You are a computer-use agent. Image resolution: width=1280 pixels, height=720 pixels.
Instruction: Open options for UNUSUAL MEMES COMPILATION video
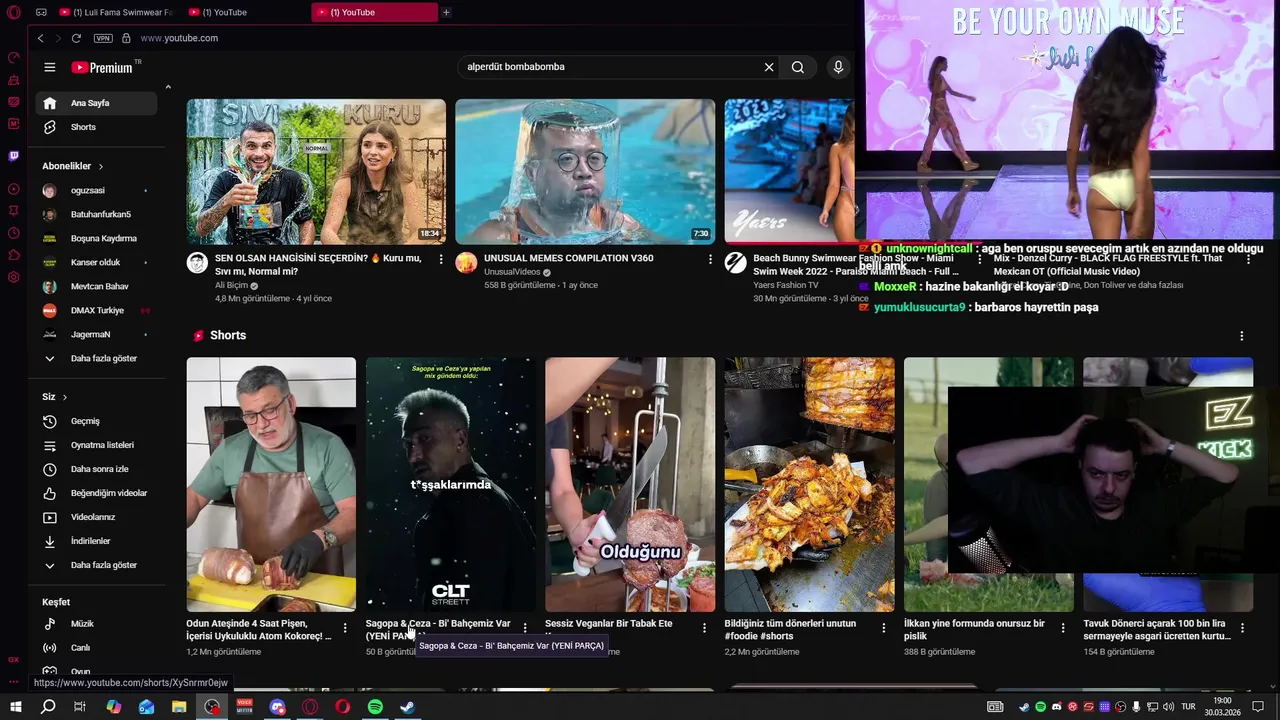[x=711, y=259]
